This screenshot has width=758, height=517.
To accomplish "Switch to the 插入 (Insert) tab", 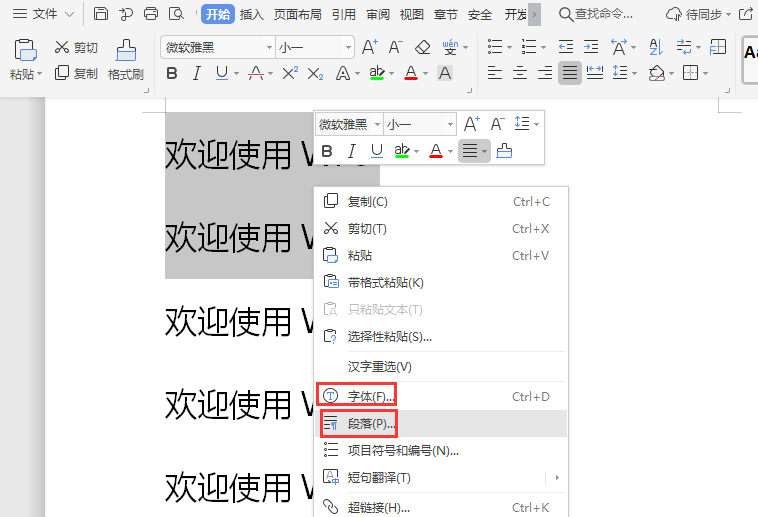I will (251, 15).
